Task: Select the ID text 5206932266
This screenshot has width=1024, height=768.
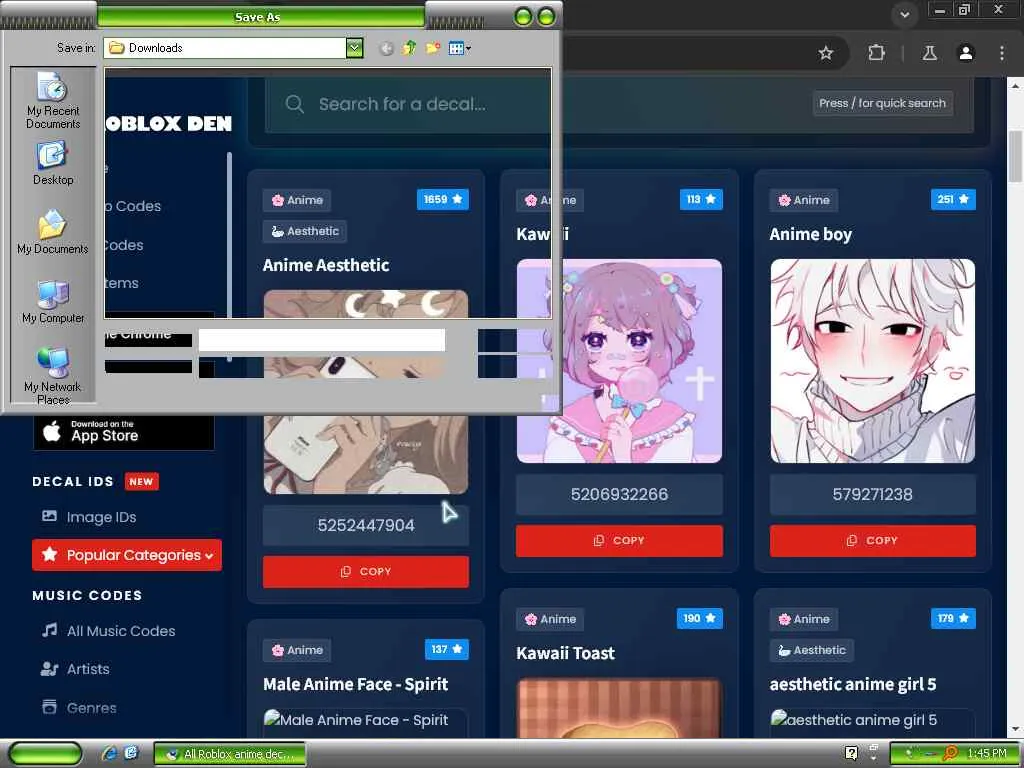Action: (619, 494)
